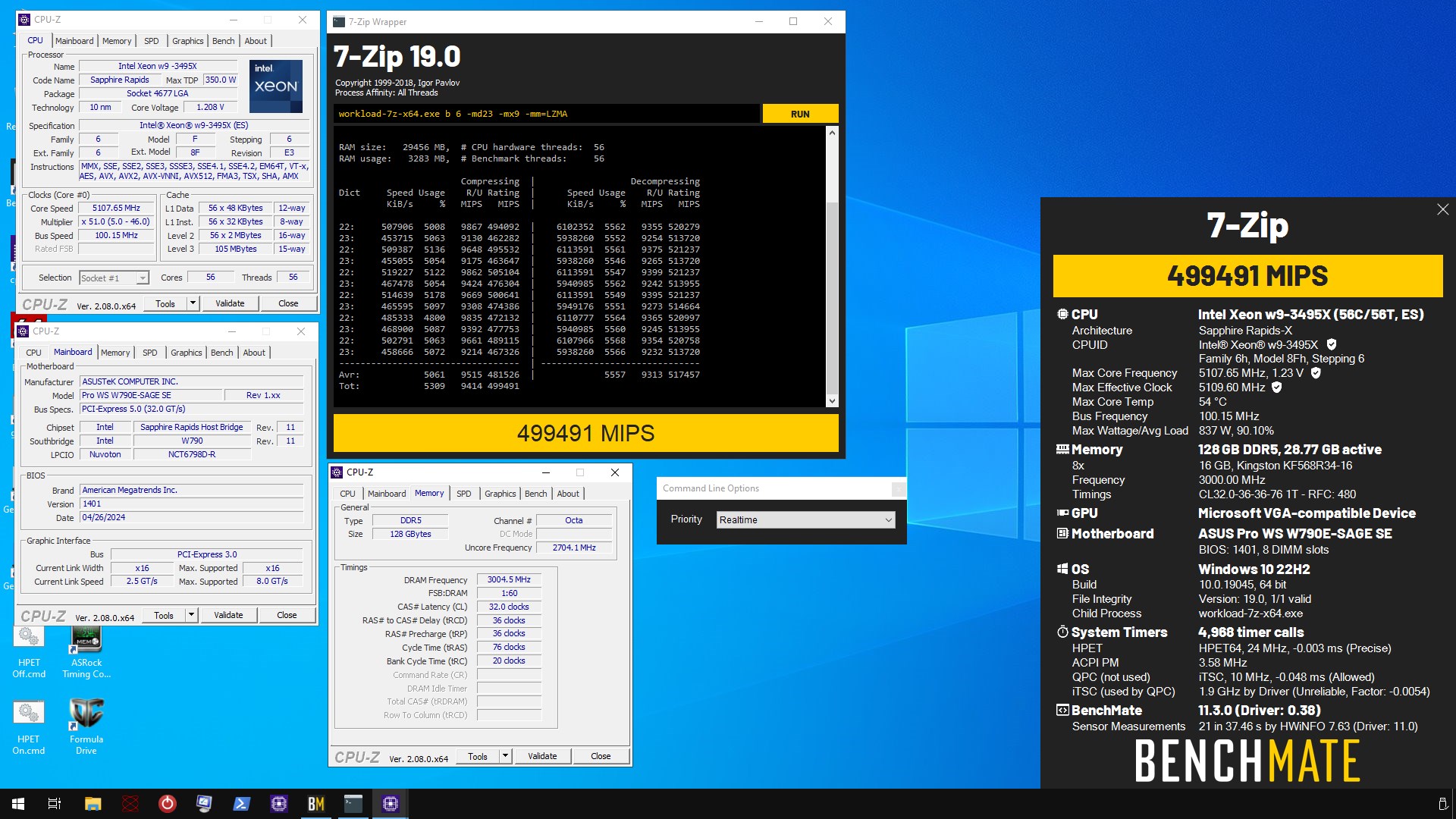The width and height of the screenshot is (1456, 819).
Task: Click the CPU chip icon in BenchMate panel
Action: click(x=1062, y=314)
